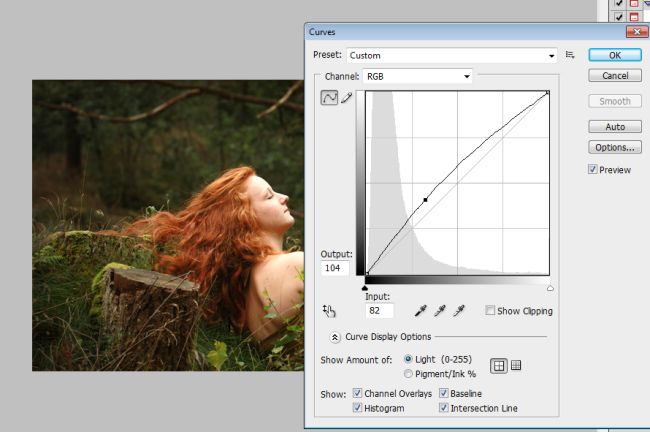Click the Input value field showing 82
This screenshot has height=432, width=650.
point(379,311)
